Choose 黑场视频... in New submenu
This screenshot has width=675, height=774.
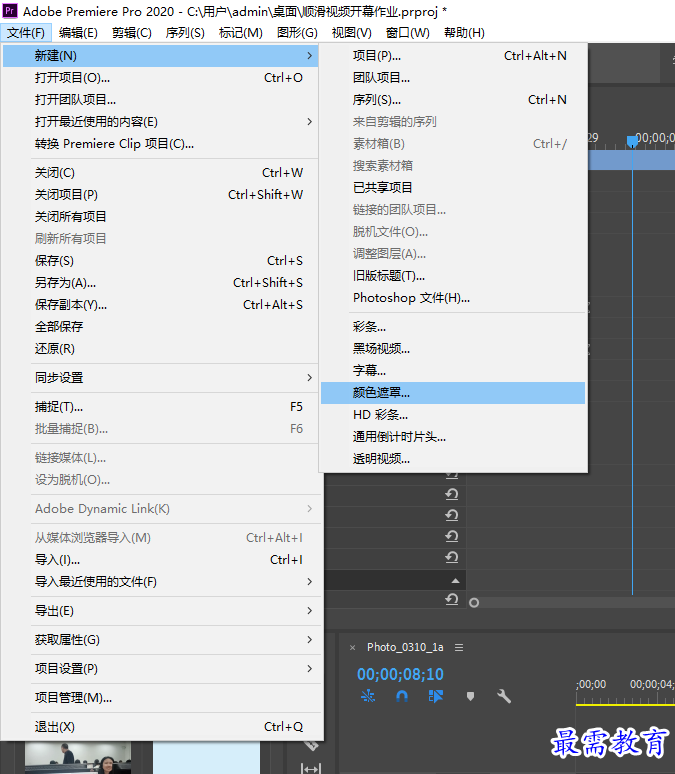click(x=453, y=348)
